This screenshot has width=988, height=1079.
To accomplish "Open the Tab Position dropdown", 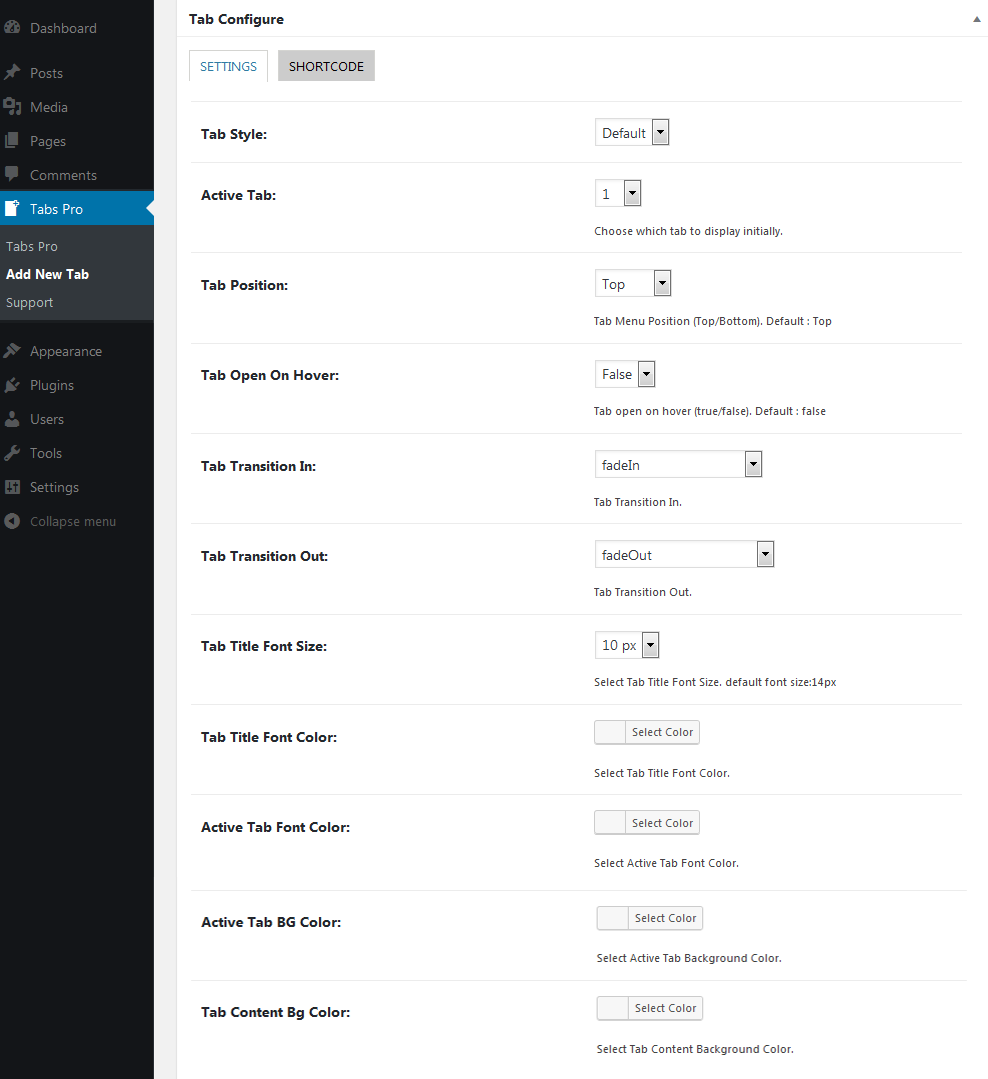I will coord(632,283).
